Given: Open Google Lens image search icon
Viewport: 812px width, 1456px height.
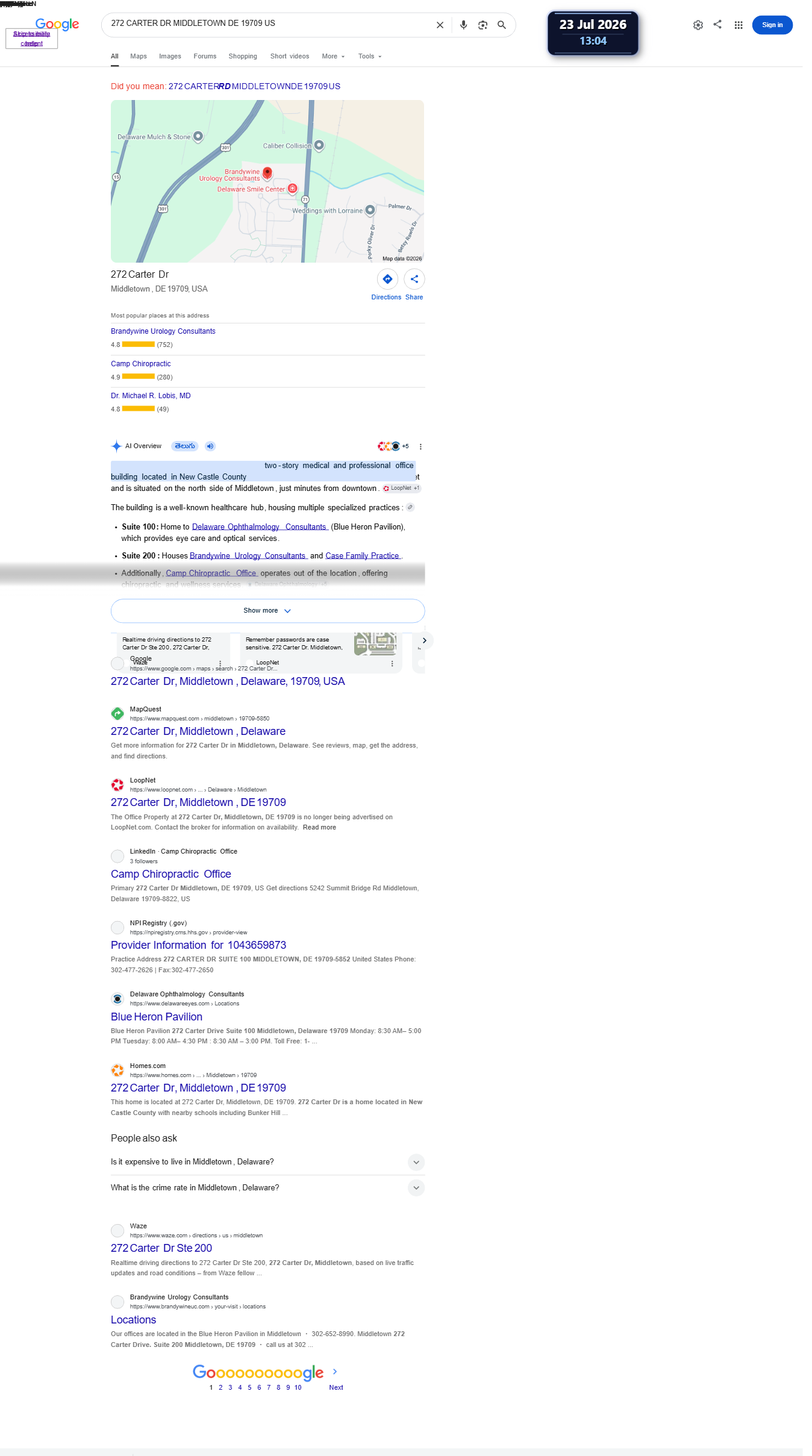Looking at the screenshot, I should [483, 25].
